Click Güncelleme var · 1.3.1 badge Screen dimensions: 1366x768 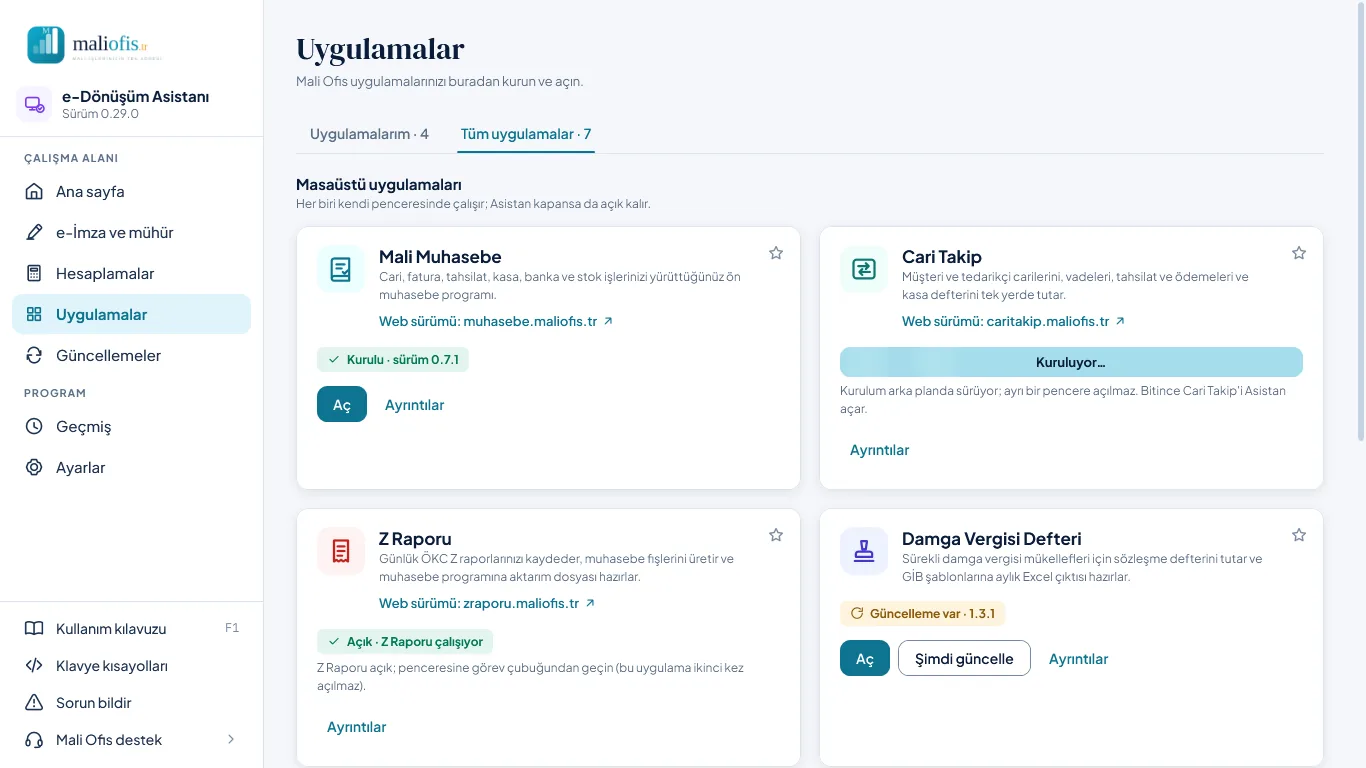tap(922, 613)
